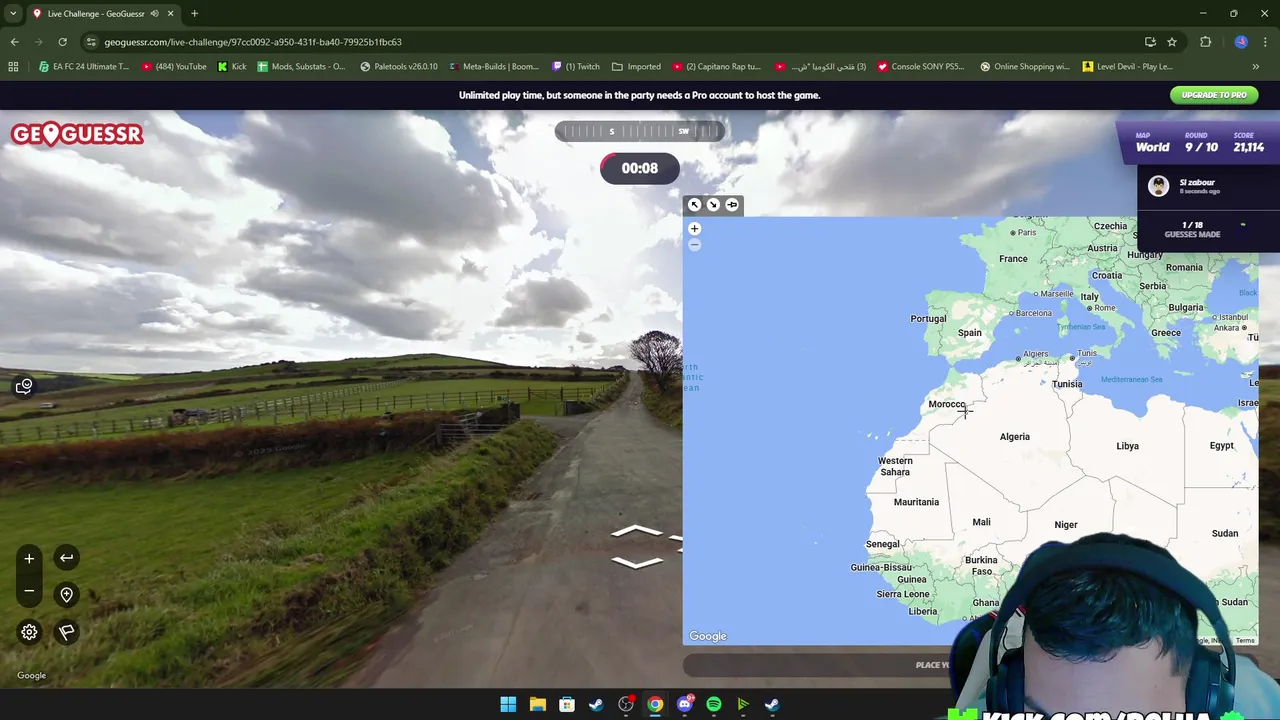Return to the starting location
The width and height of the screenshot is (1280, 720).
click(66, 558)
